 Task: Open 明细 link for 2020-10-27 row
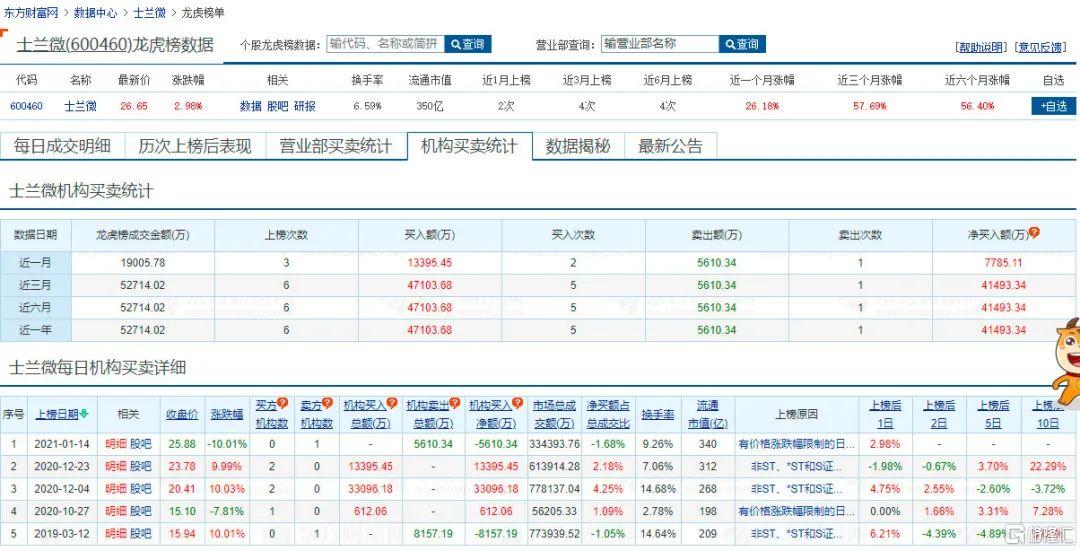point(116,511)
